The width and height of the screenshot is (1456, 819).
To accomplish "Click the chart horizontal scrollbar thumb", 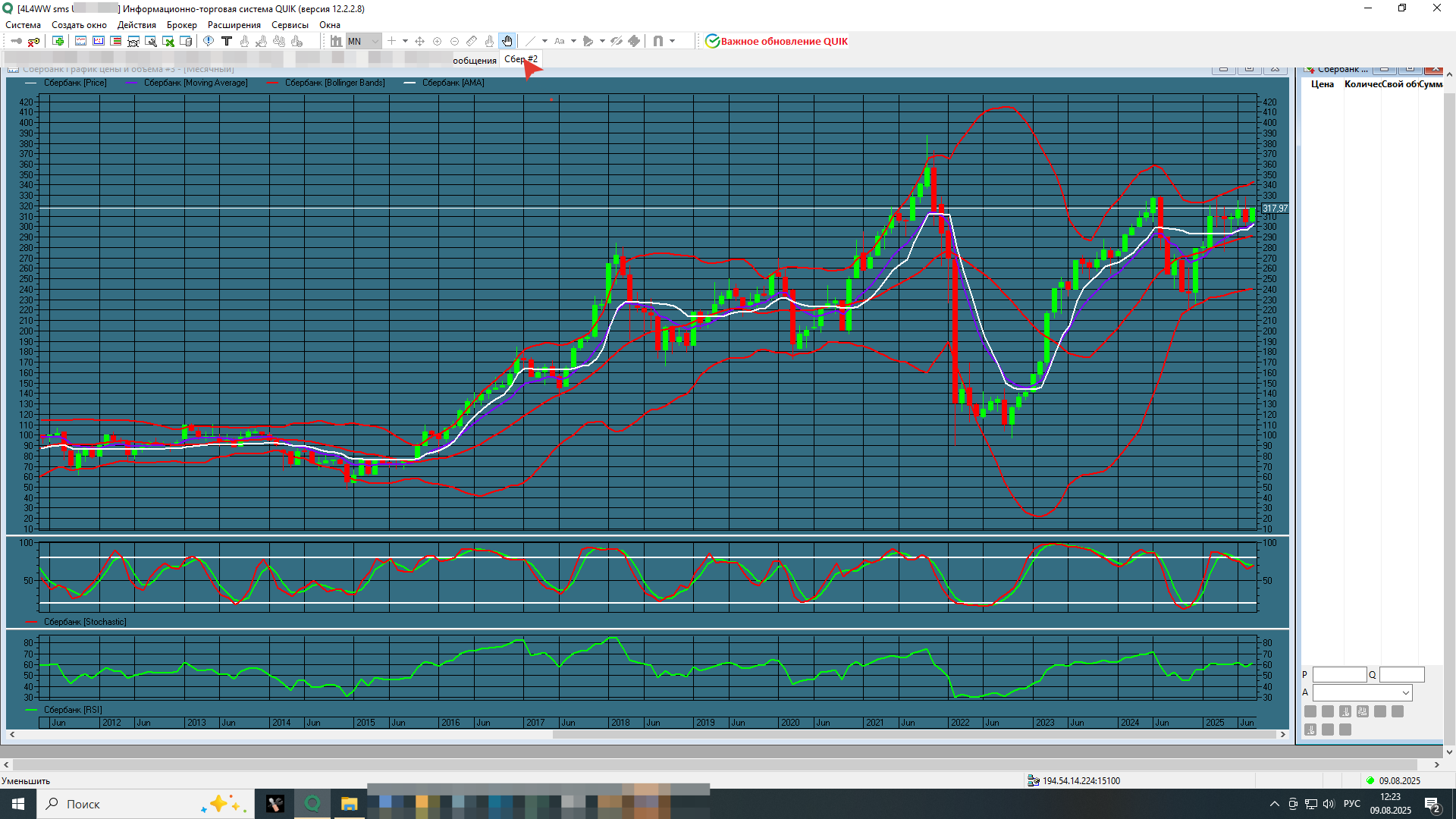I will [x=914, y=734].
